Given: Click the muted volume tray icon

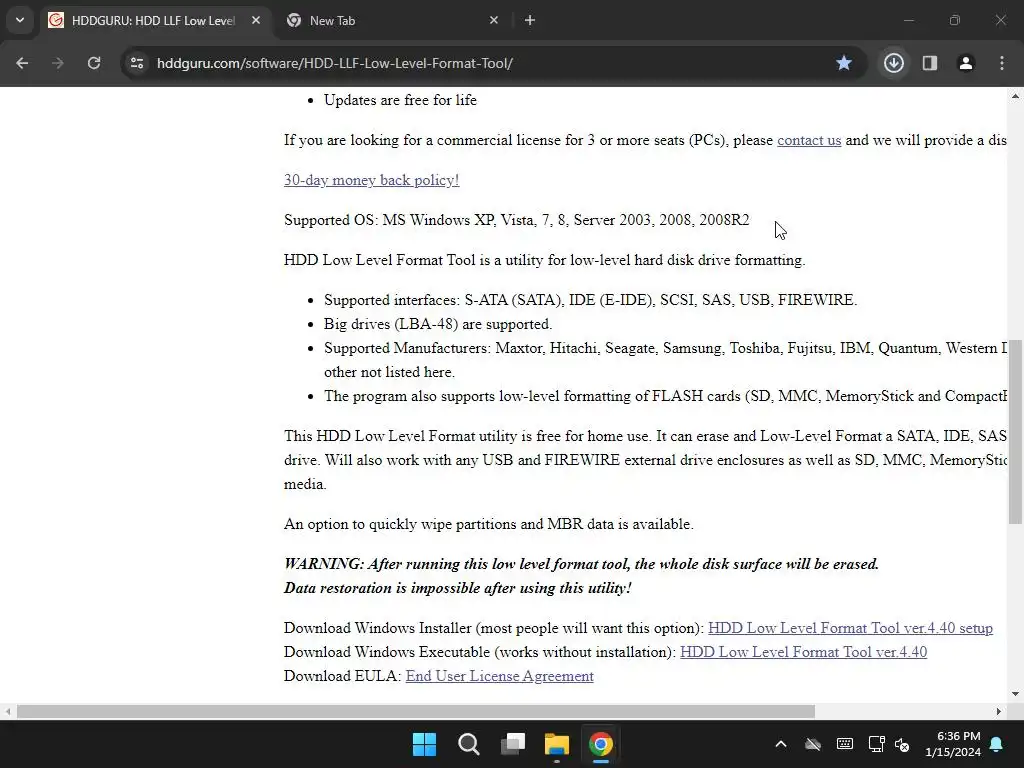Looking at the screenshot, I should [902, 744].
